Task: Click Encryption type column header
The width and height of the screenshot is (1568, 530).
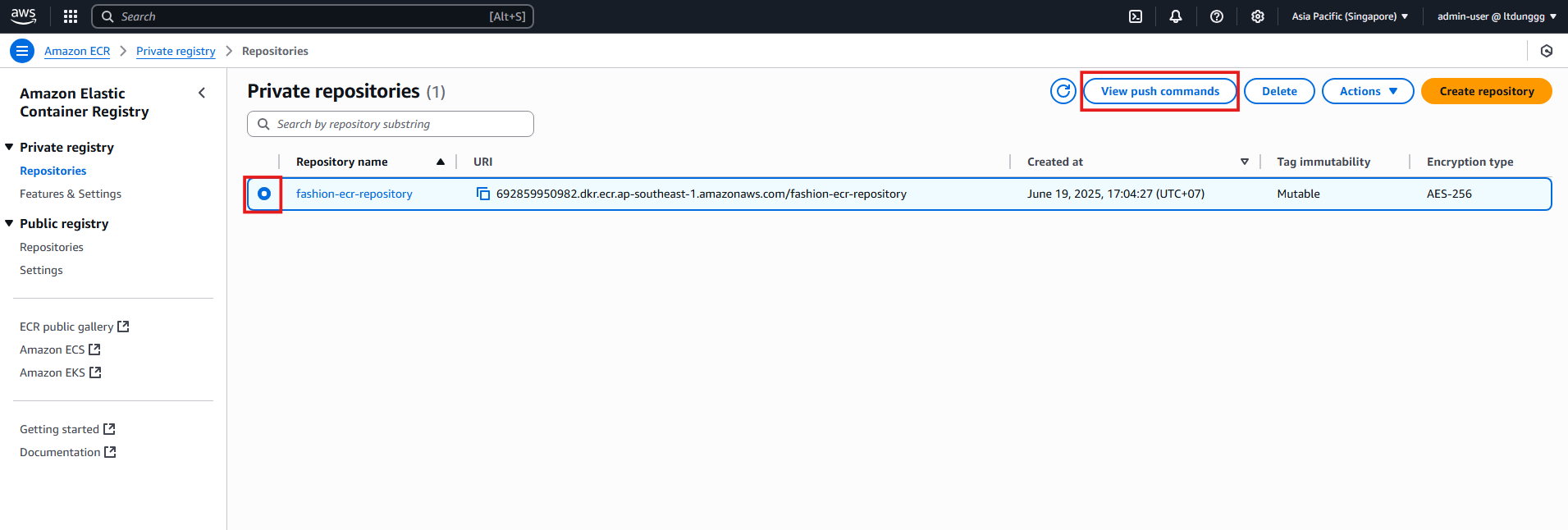Action: (x=1470, y=162)
